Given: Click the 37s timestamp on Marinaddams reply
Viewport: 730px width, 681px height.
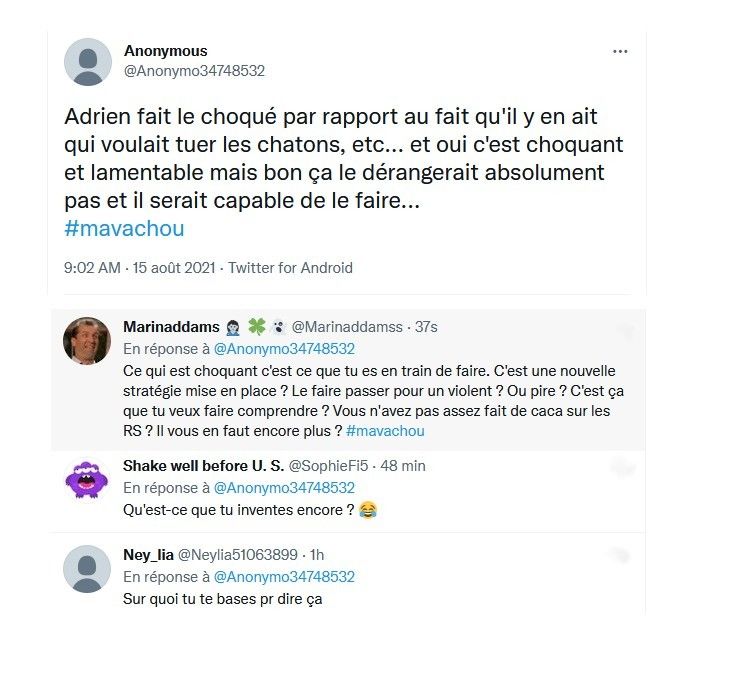Looking at the screenshot, I should coord(426,327).
